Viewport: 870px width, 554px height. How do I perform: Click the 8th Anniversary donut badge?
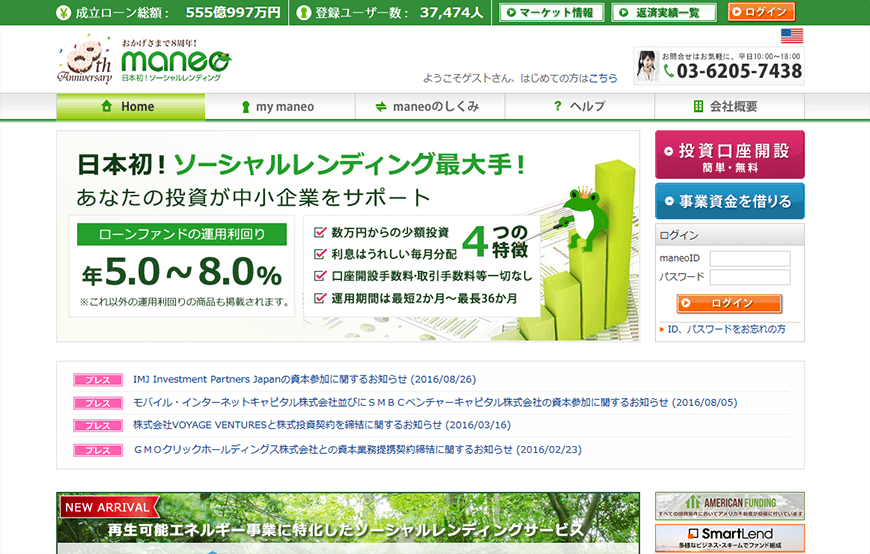(x=85, y=59)
